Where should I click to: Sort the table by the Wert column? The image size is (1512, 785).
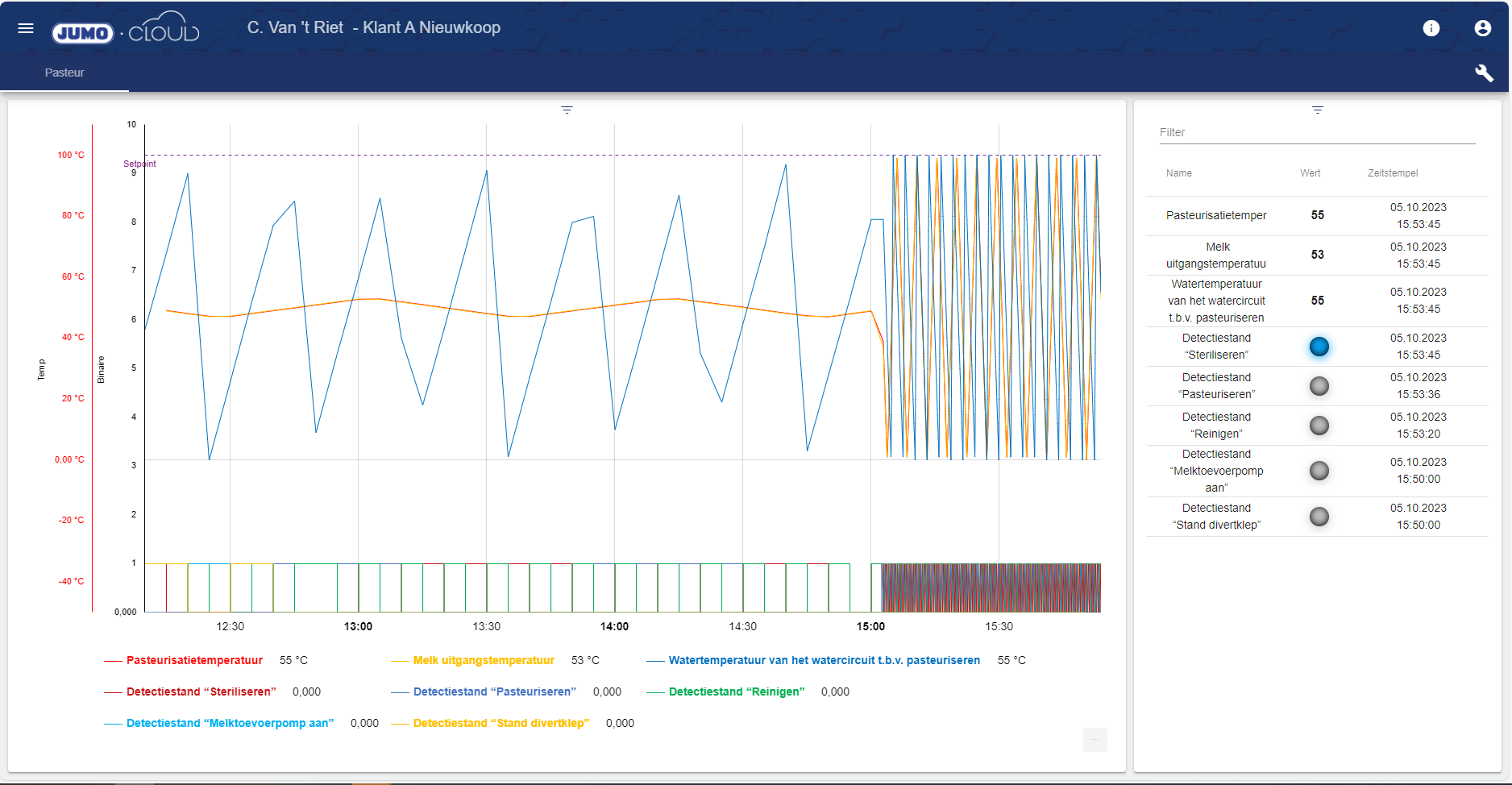(1310, 173)
